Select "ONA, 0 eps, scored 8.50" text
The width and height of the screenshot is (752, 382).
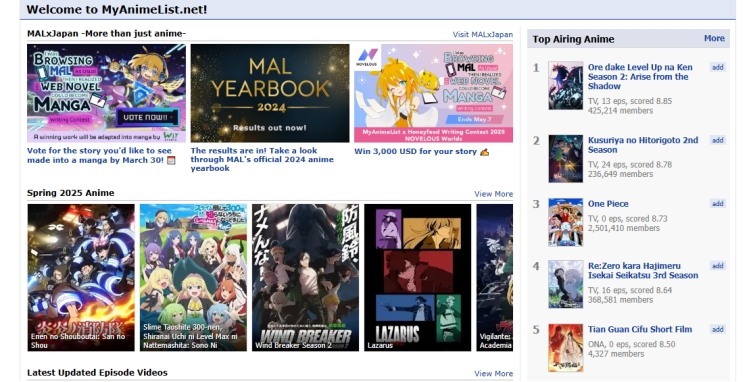[632, 344]
